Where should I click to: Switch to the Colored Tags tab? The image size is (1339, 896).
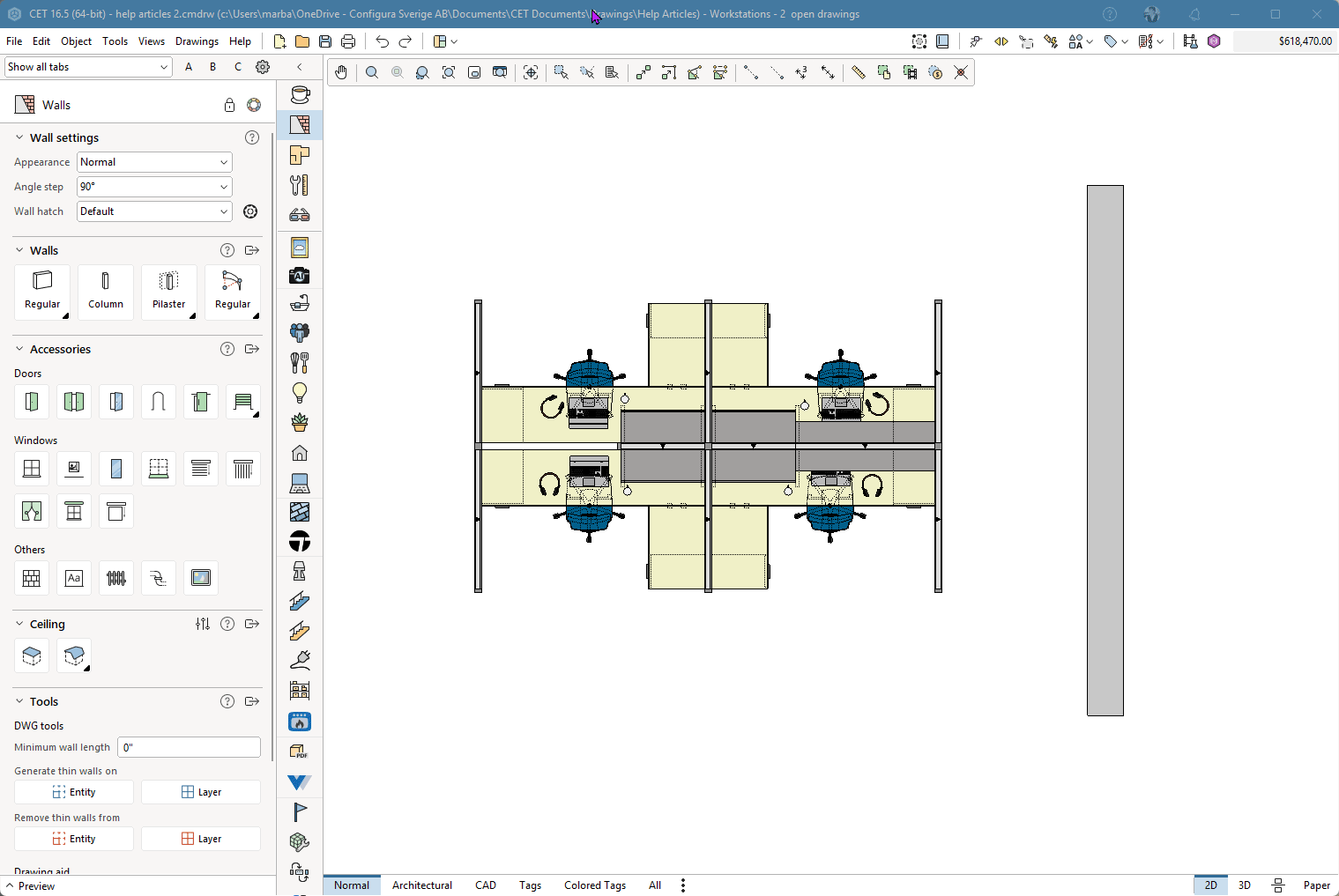tap(595, 885)
